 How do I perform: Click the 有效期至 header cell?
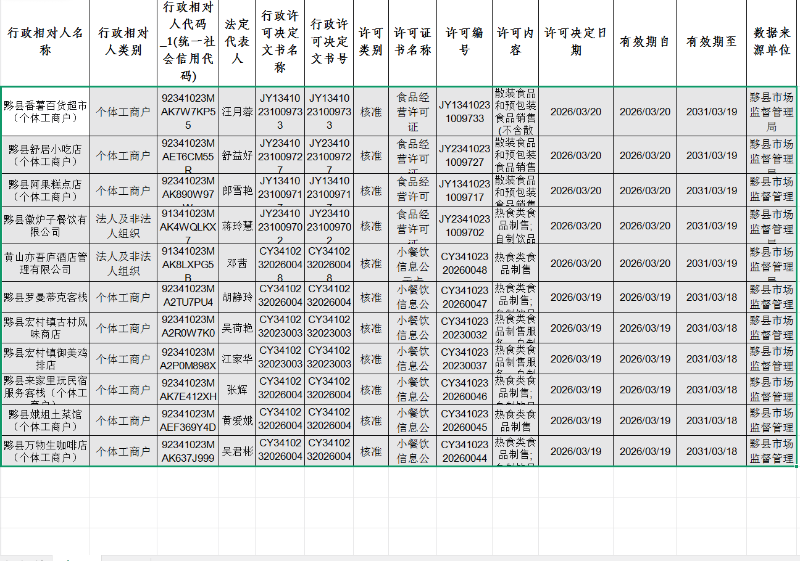click(711, 41)
